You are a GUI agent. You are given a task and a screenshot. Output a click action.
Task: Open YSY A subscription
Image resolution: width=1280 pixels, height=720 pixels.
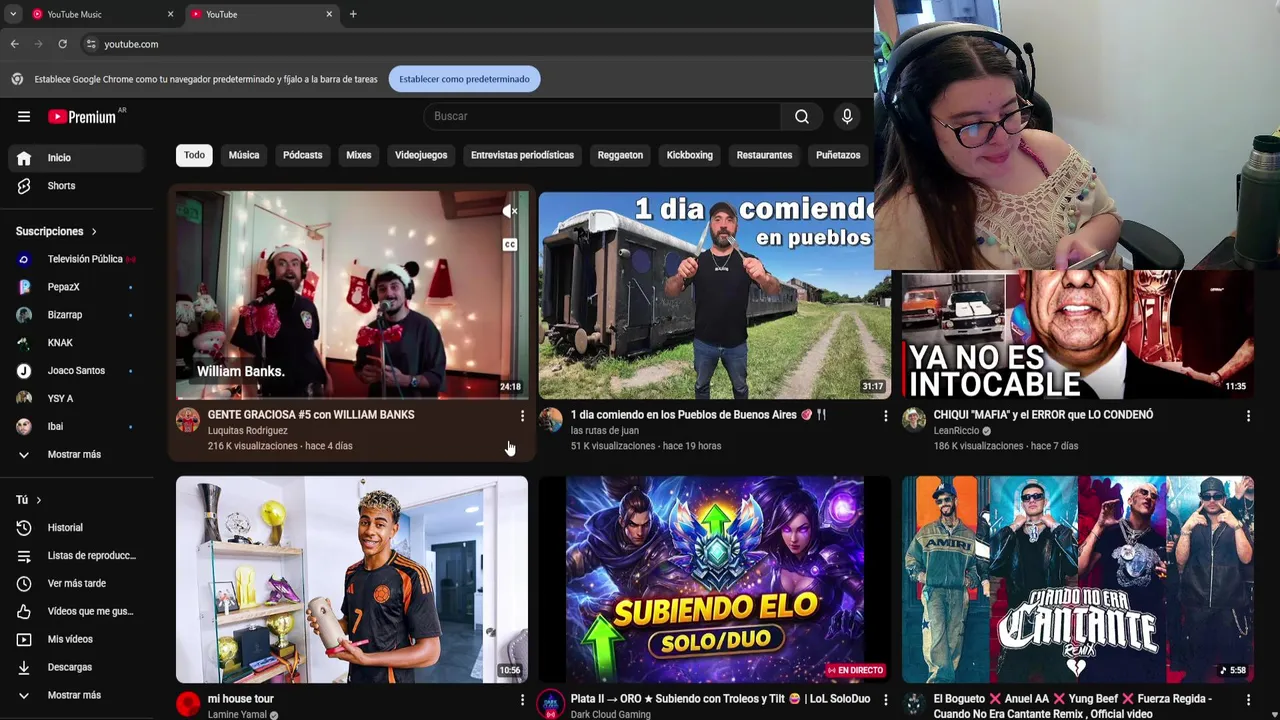click(76, 398)
